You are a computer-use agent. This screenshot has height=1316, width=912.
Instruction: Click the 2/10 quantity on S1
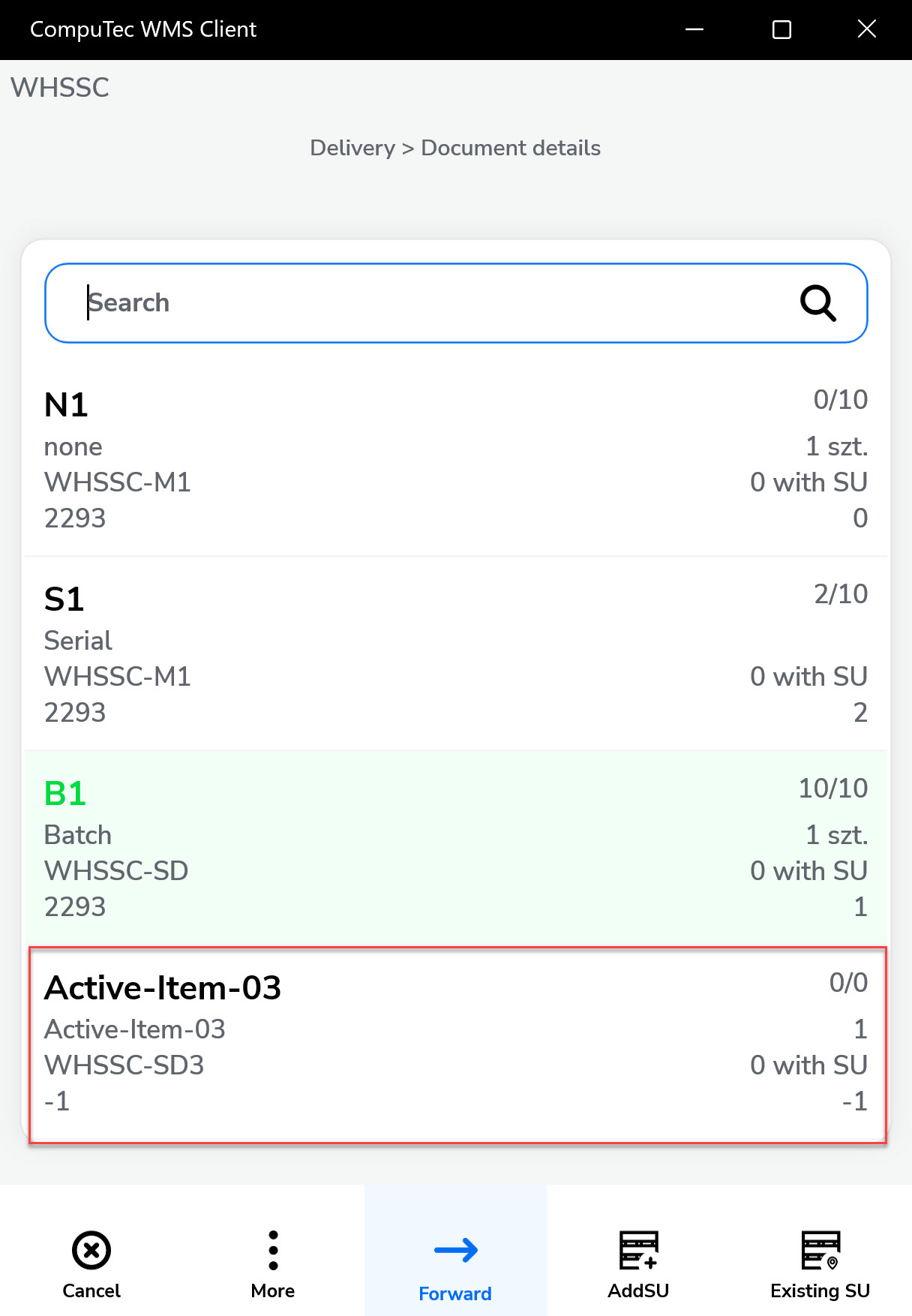tap(841, 594)
